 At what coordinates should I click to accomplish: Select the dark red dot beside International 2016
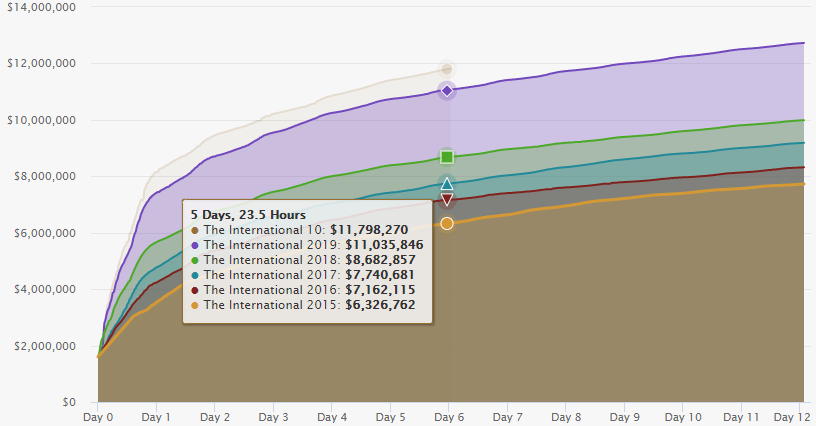pos(195,290)
